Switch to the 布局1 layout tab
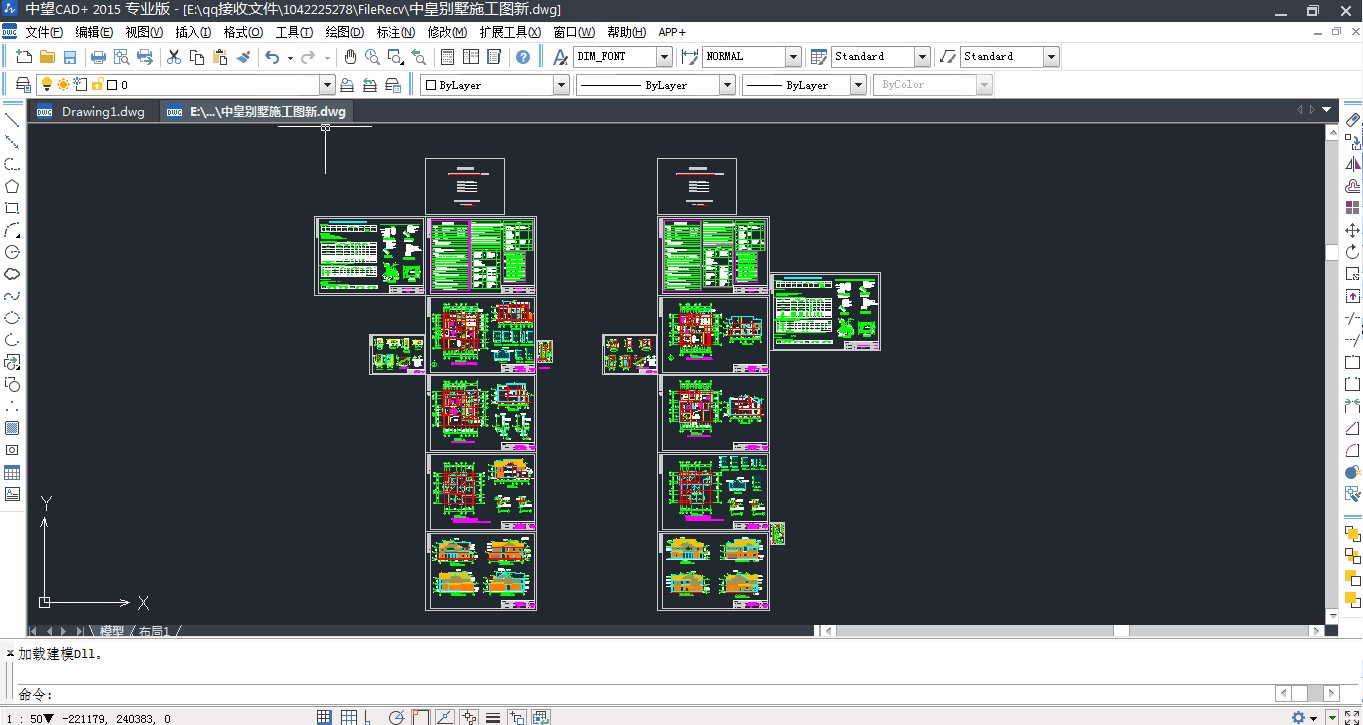The image size is (1363, 725). click(154, 631)
